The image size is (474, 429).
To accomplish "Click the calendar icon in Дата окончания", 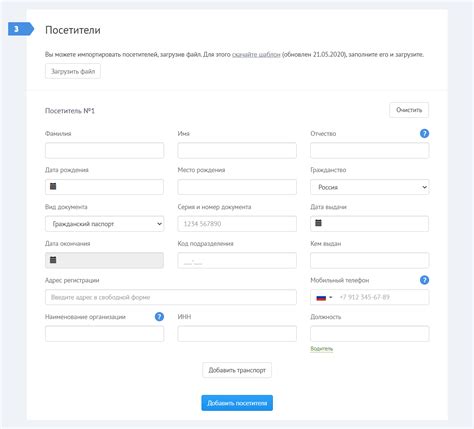I will pos(53,260).
